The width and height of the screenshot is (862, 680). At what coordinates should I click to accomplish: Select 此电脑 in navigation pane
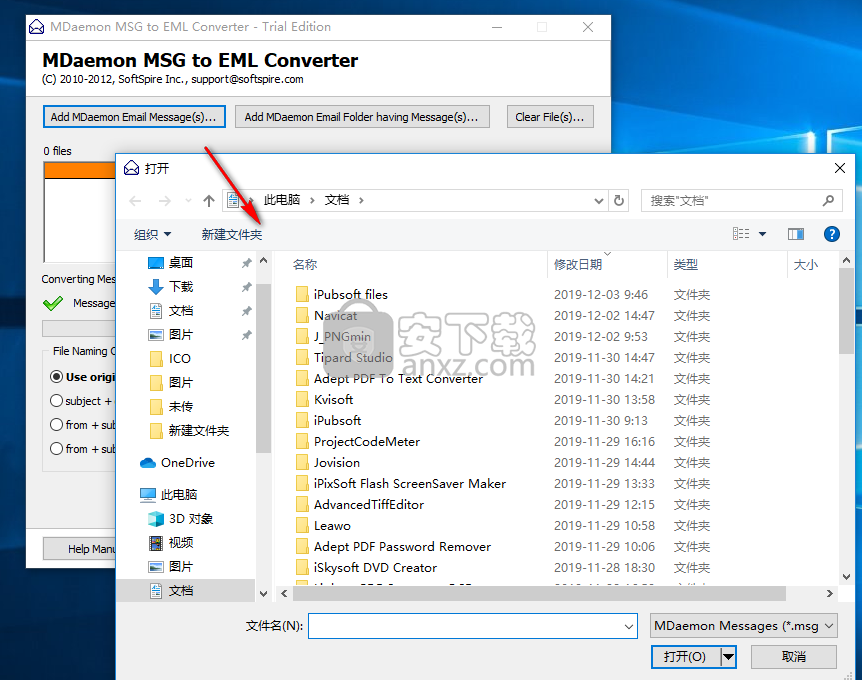click(179, 495)
